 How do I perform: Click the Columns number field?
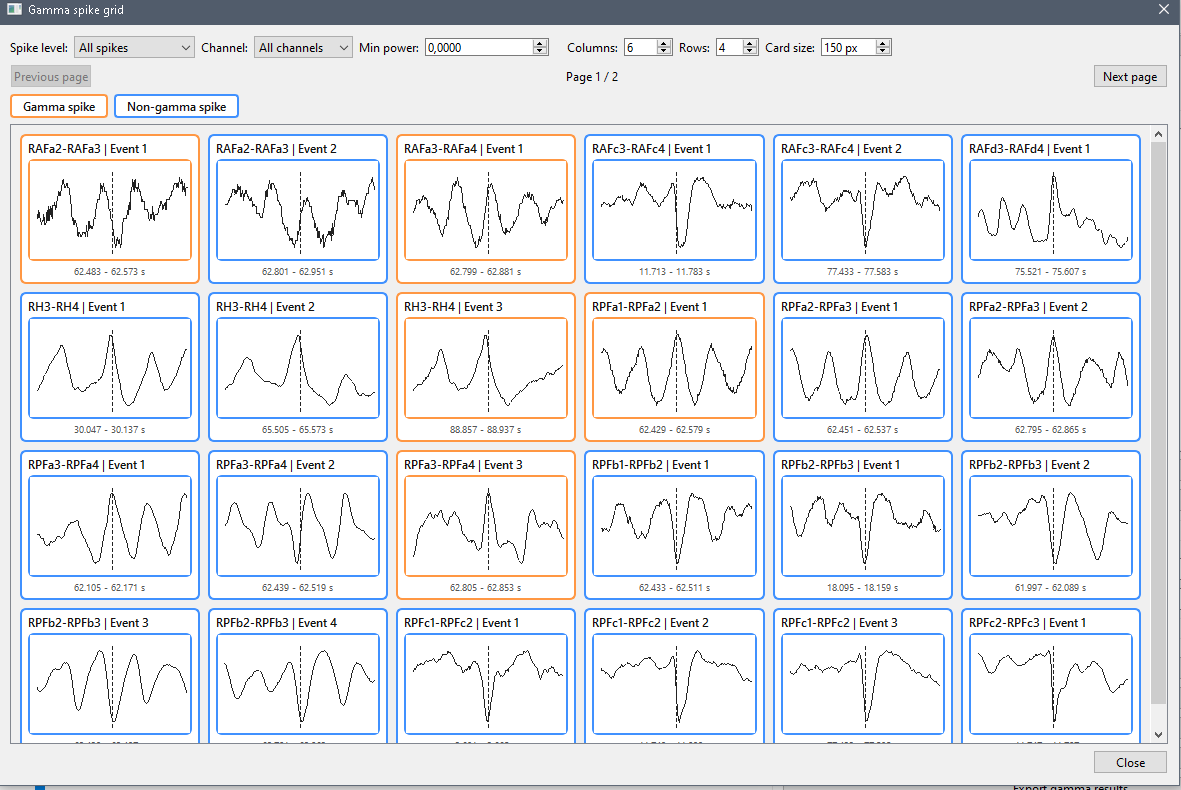pyautogui.click(x=640, y=47)
